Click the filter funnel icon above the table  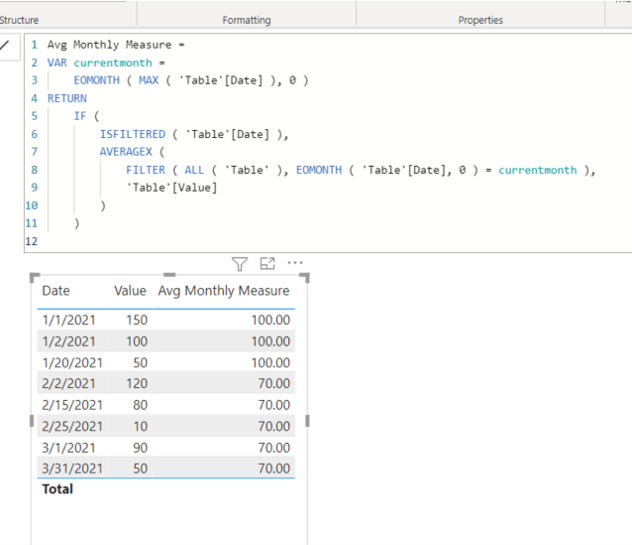(x=239, y=264)
